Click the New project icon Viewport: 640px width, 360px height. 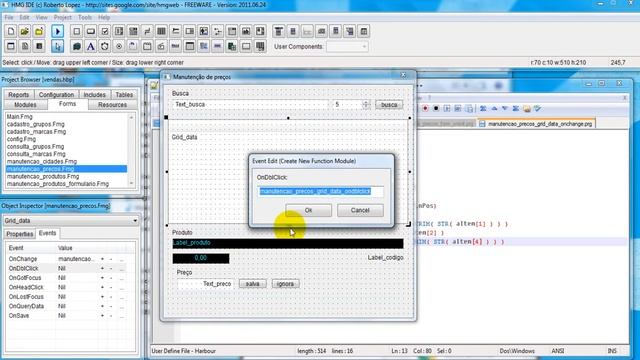[x=11, y=31]
